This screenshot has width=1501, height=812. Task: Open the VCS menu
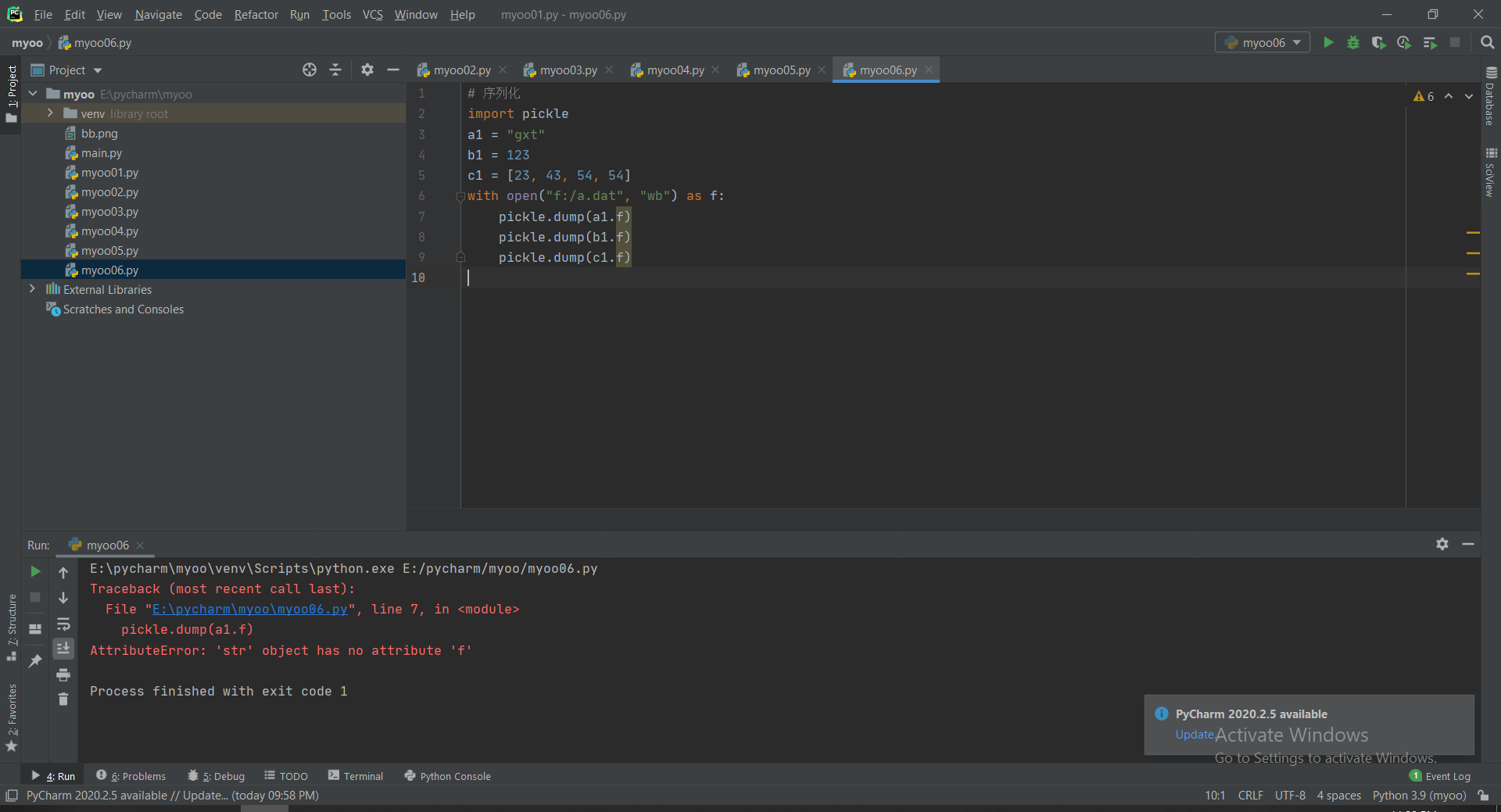pyautogui.click(x=373, y=14)
